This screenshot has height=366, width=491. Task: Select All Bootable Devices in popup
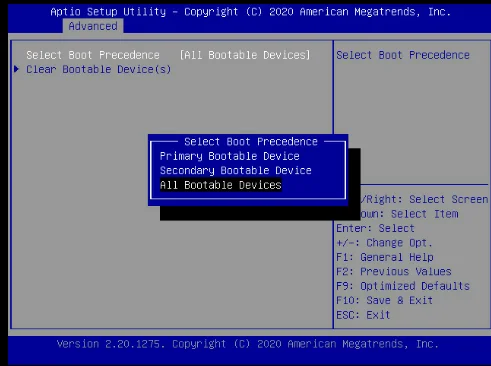click(x=221, y=185)
